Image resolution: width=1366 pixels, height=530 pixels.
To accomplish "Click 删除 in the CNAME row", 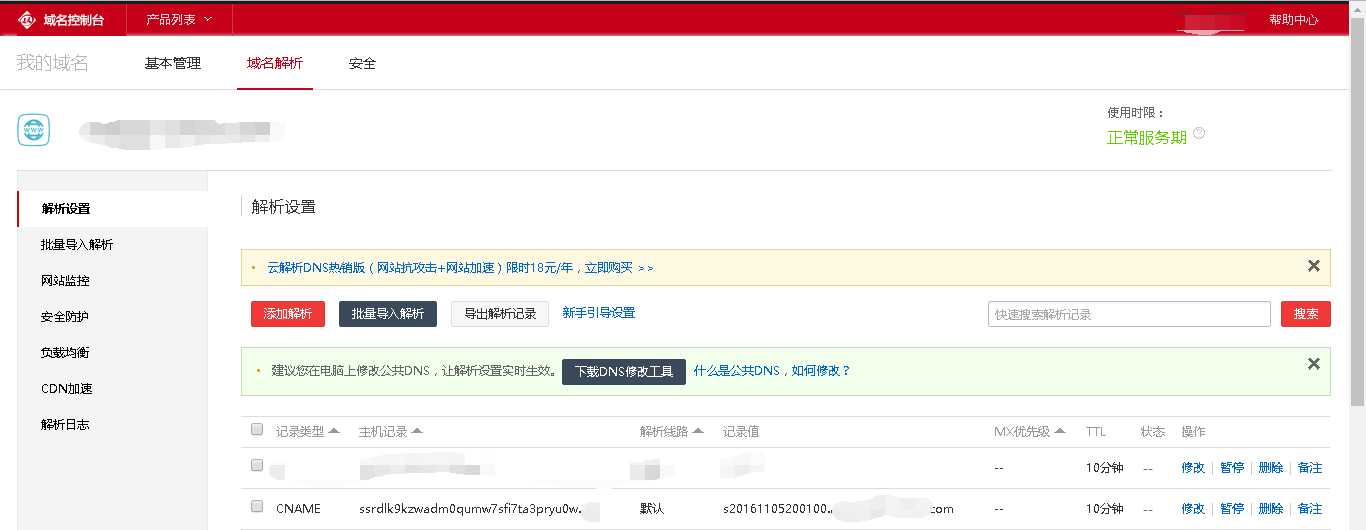I will point(1271,509).
